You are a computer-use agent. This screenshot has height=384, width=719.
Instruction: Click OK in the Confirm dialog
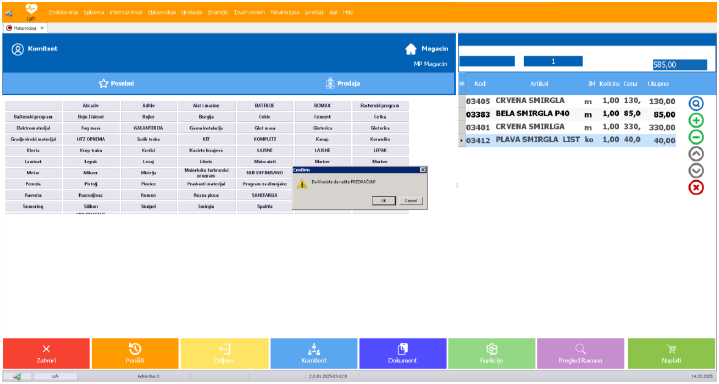[384, 200]
